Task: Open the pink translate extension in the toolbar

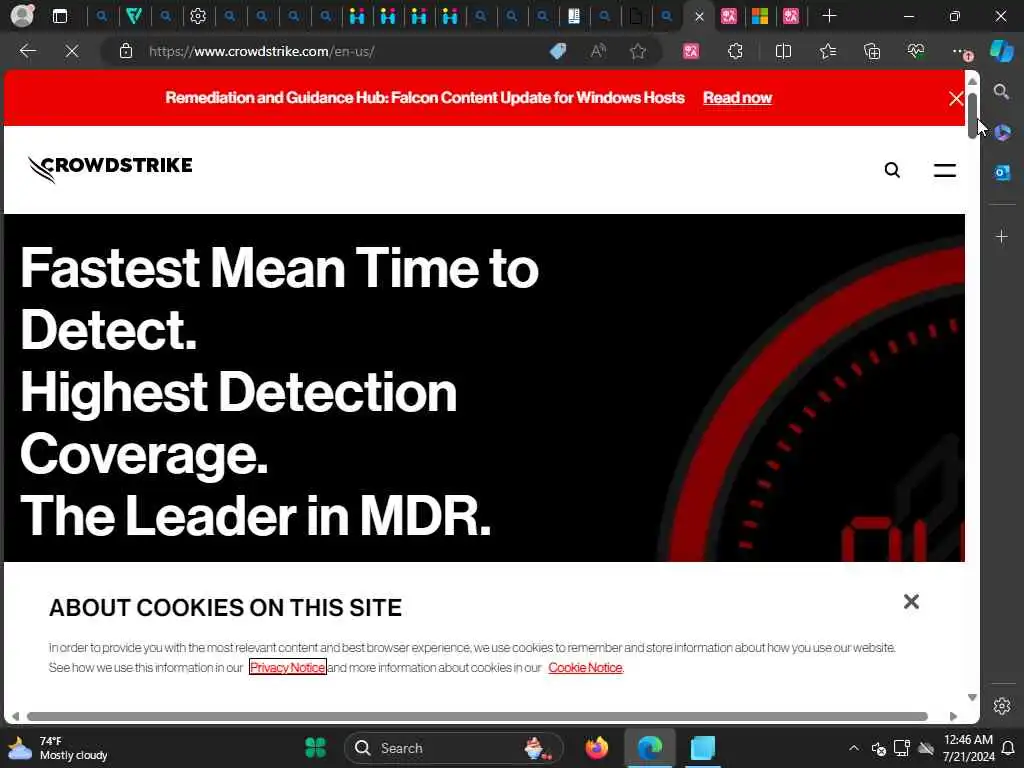Action: (x=691, y=51)
